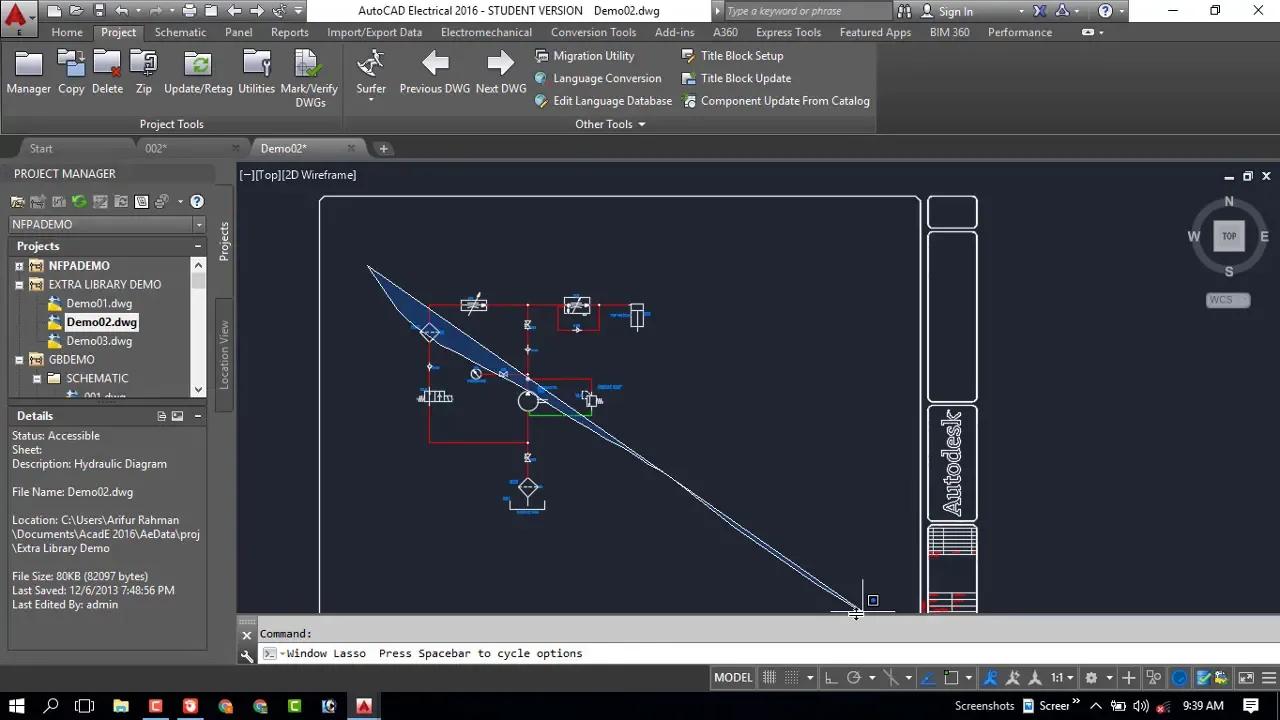Switch to the Schematic ribbon tab
Image resolution: width=1280 pixels, height=720 pixels.
[x=180, y=32]
